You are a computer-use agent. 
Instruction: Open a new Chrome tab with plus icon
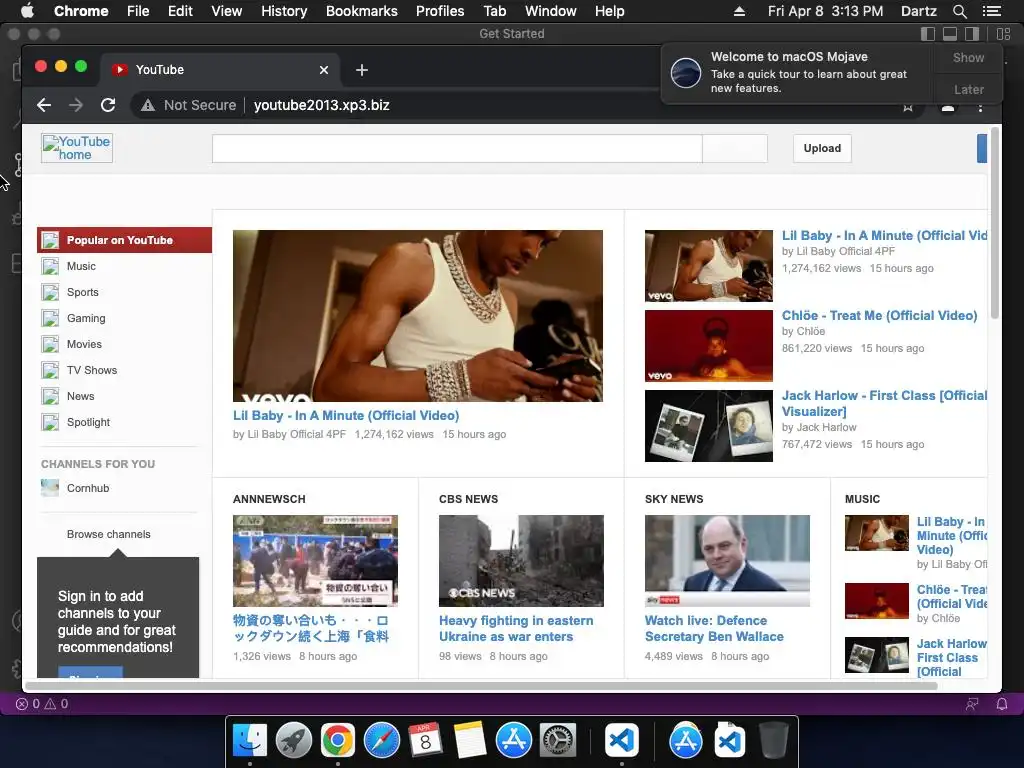pos(362,70)
